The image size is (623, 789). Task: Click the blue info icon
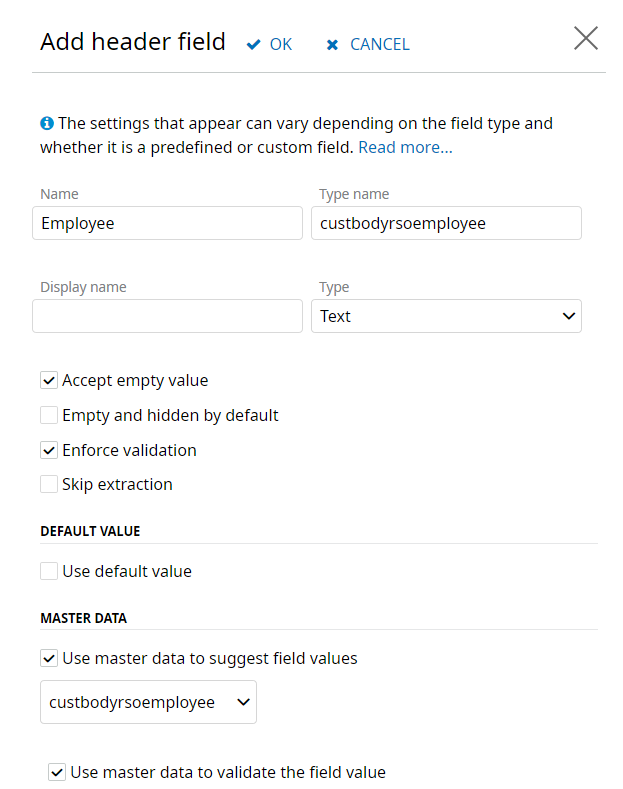47,124
